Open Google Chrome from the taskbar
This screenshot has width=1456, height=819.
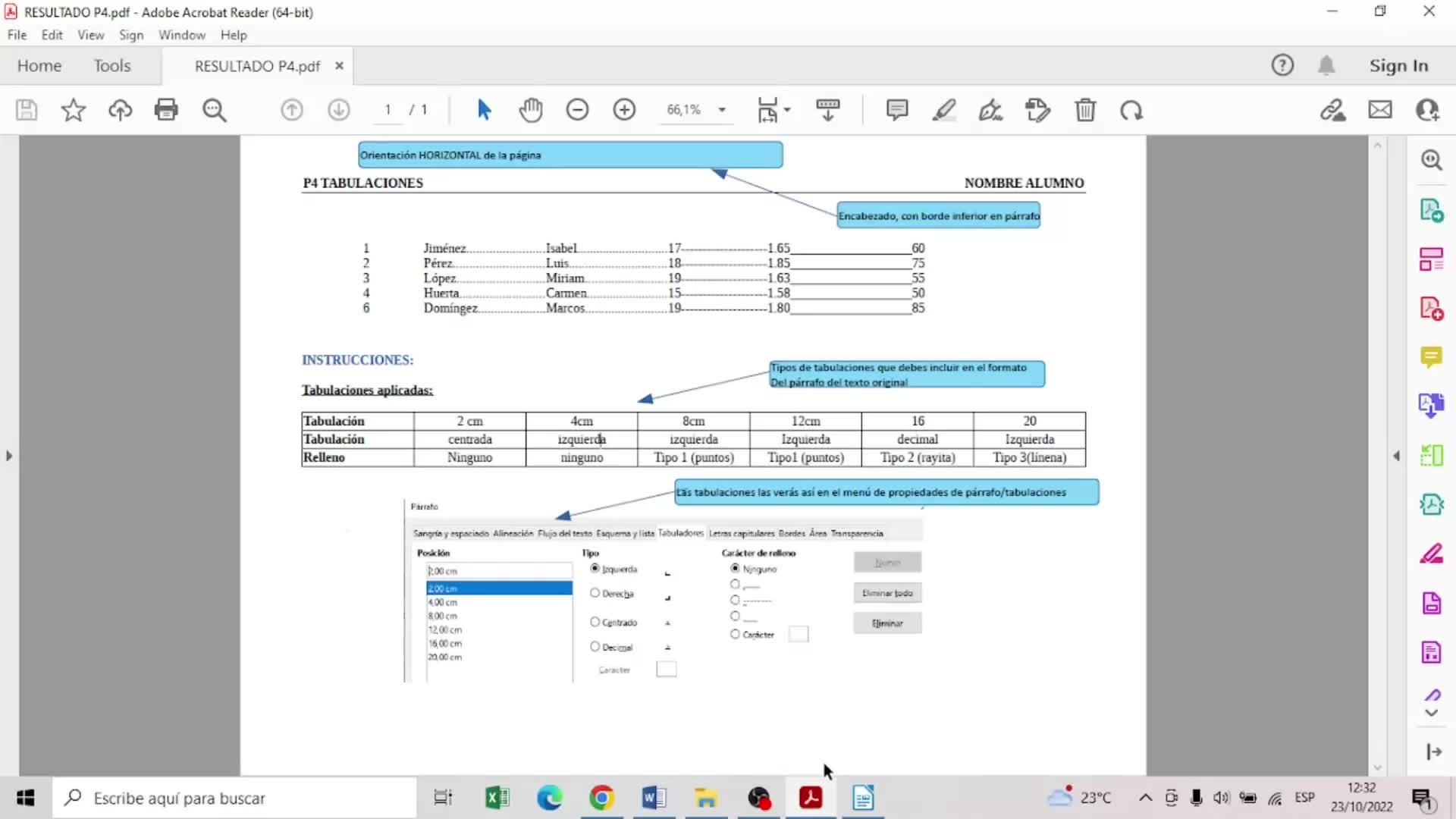click(601, 798)
